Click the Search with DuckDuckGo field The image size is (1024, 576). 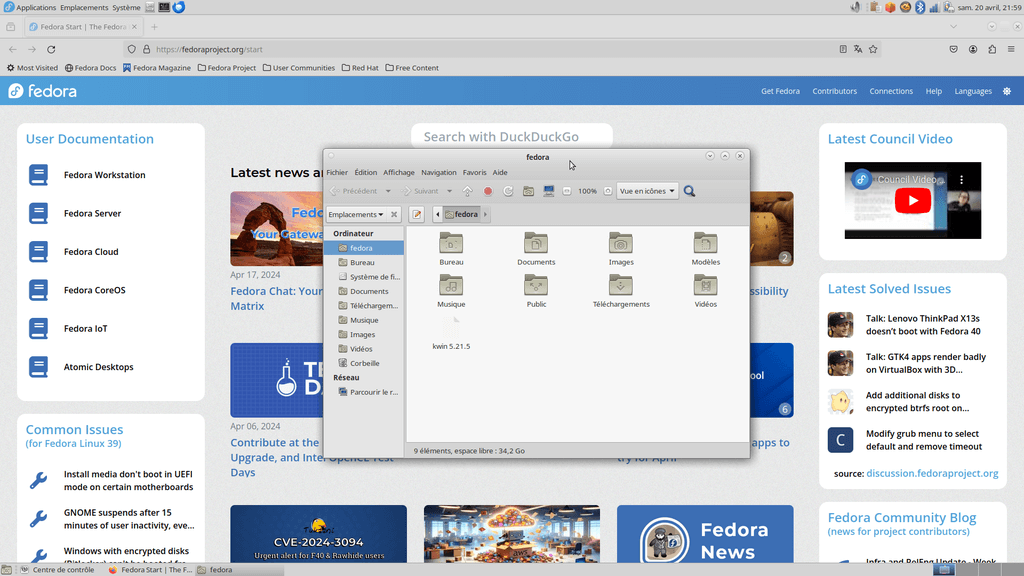[512, 136]
